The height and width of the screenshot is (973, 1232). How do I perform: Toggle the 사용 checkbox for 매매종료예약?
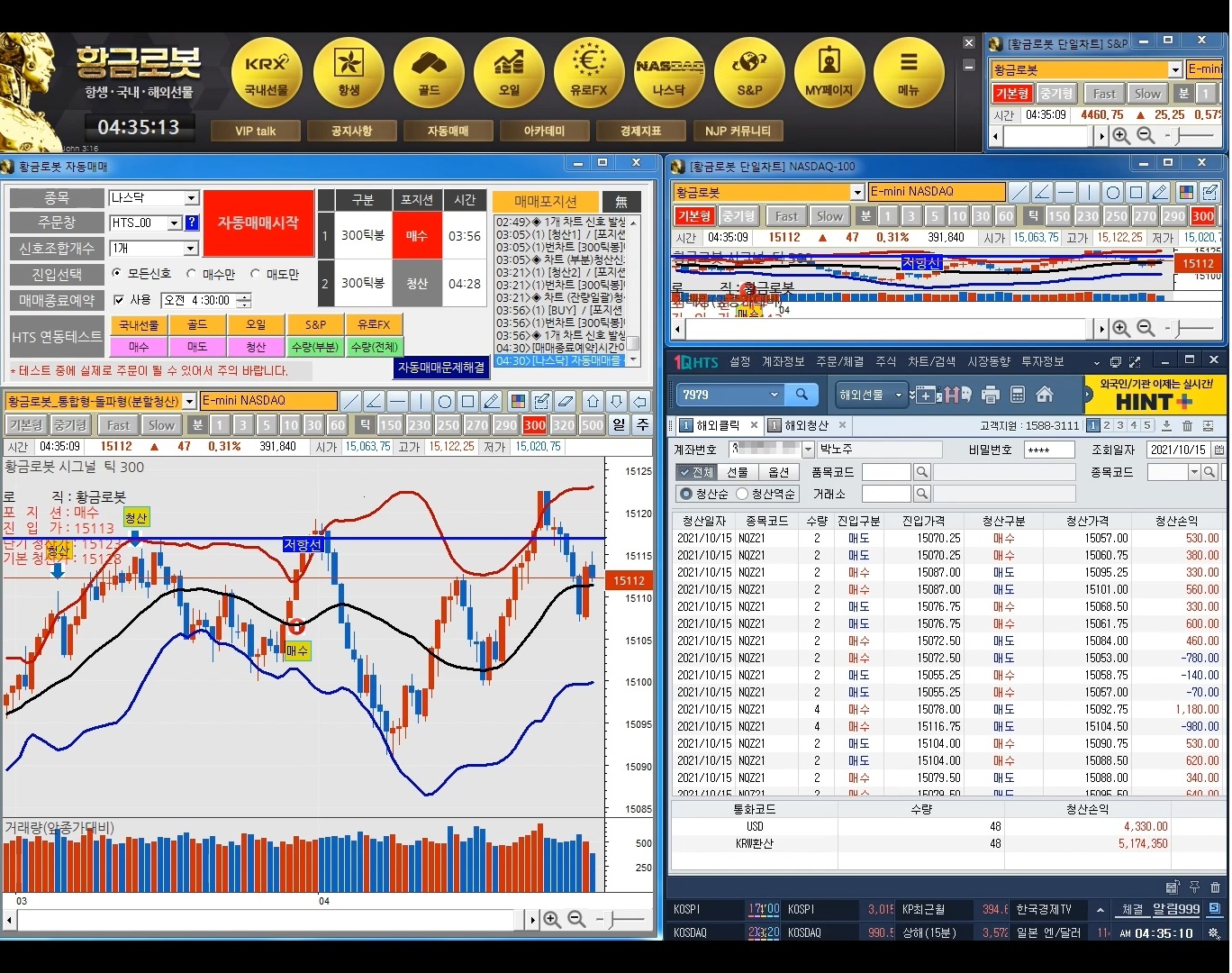(119, 300)
